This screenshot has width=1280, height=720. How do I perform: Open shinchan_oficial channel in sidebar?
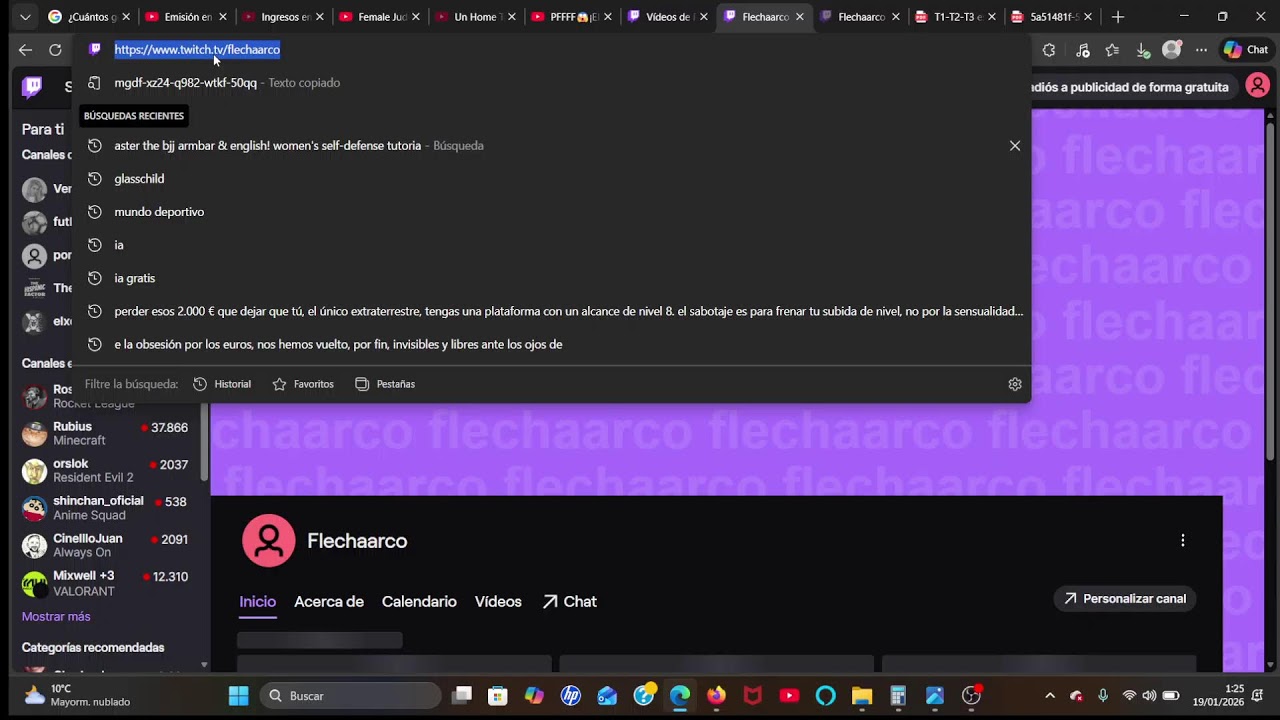pyautogui.click(x=105, y=508)
